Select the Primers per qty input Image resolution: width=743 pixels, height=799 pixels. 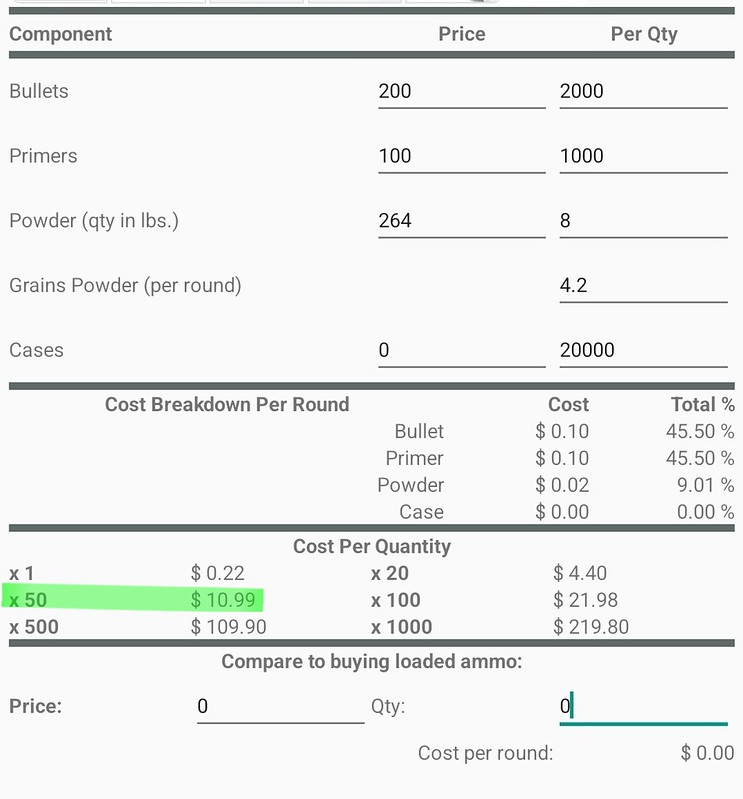coord(643,157)
